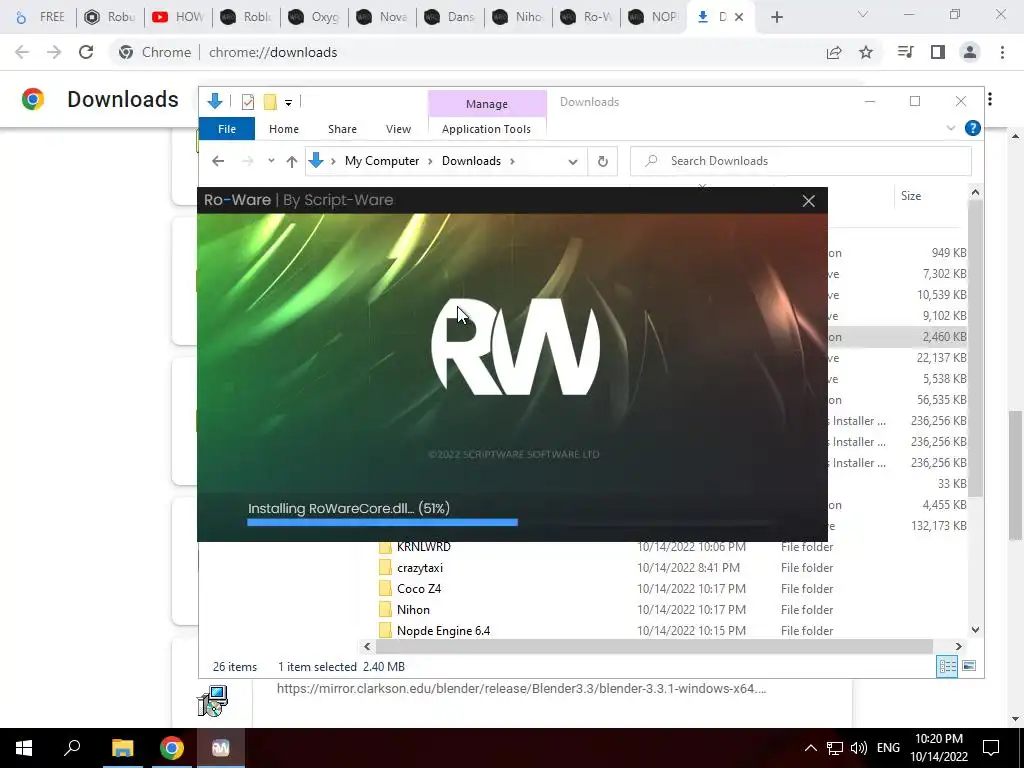The height and width of the screenshot is (768, 1024).
Task: Open Chrome profile avatar
Action: 970,52
